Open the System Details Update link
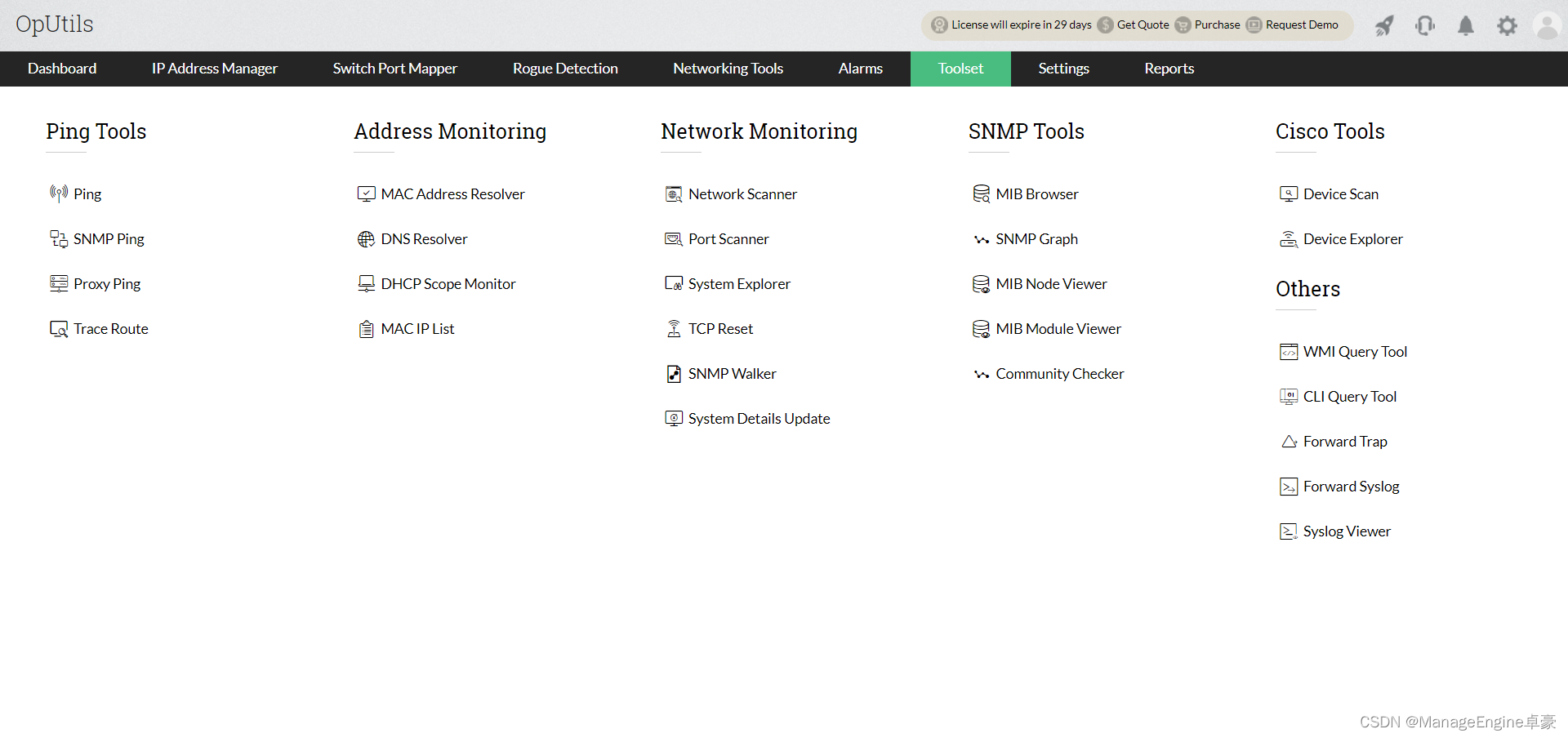This screenshot has width=1568, height=738. click(759, 418)
